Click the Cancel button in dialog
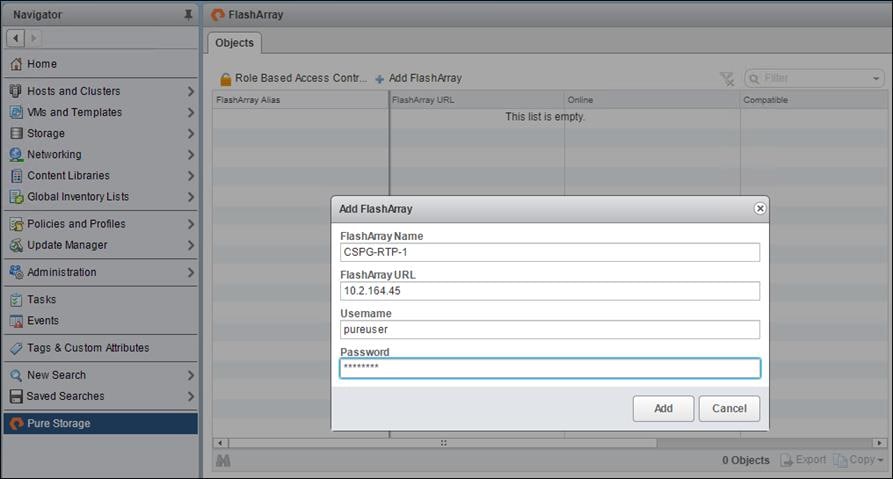 (x=729, y=408)
